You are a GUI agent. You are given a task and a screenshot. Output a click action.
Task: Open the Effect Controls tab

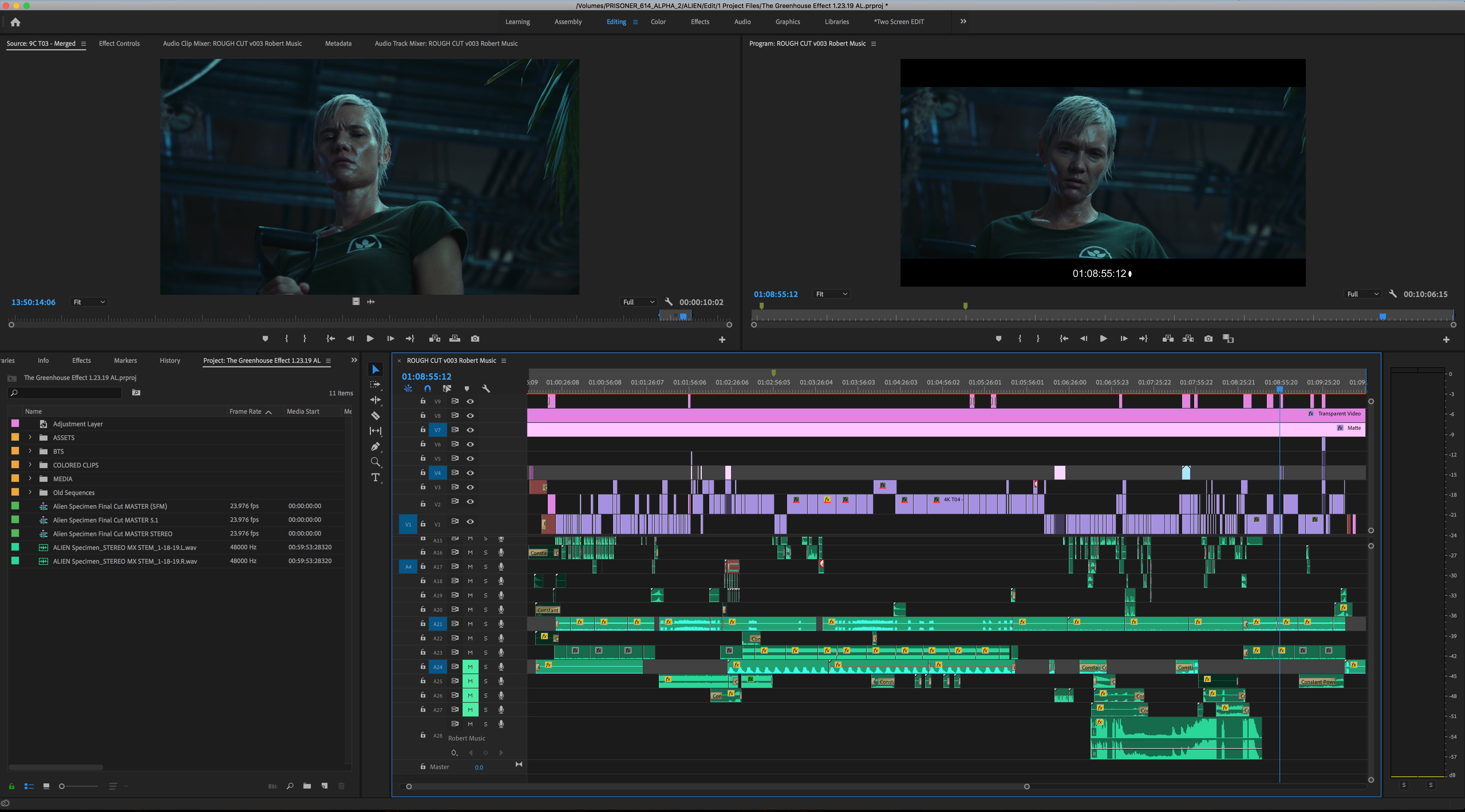119,43
